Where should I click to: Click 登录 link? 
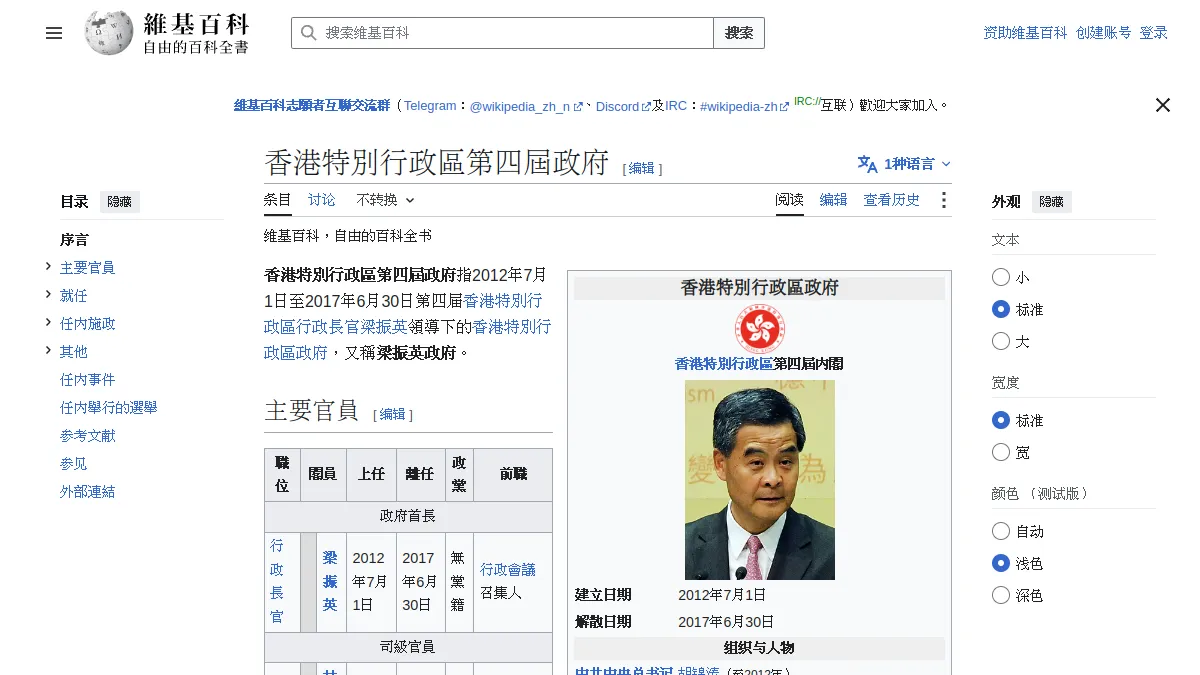tap(1154, 33)
